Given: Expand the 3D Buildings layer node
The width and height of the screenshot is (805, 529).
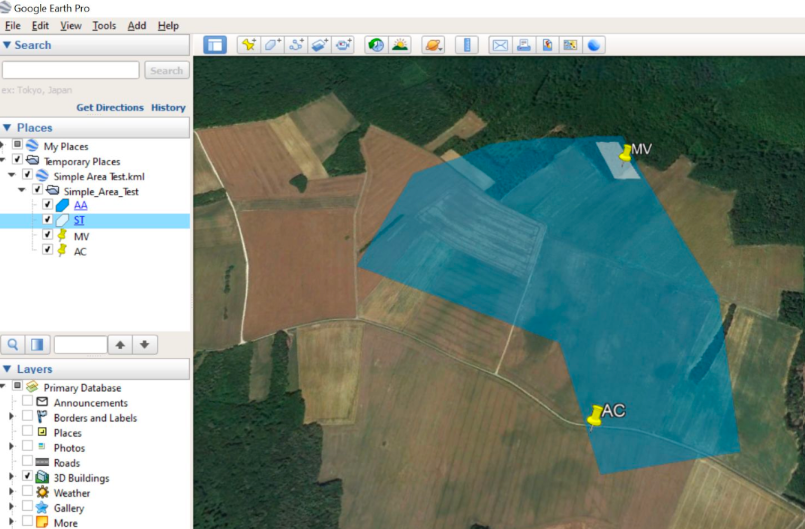Looking at the screenshot, I should pyautogui.click(x=11, y=477).
